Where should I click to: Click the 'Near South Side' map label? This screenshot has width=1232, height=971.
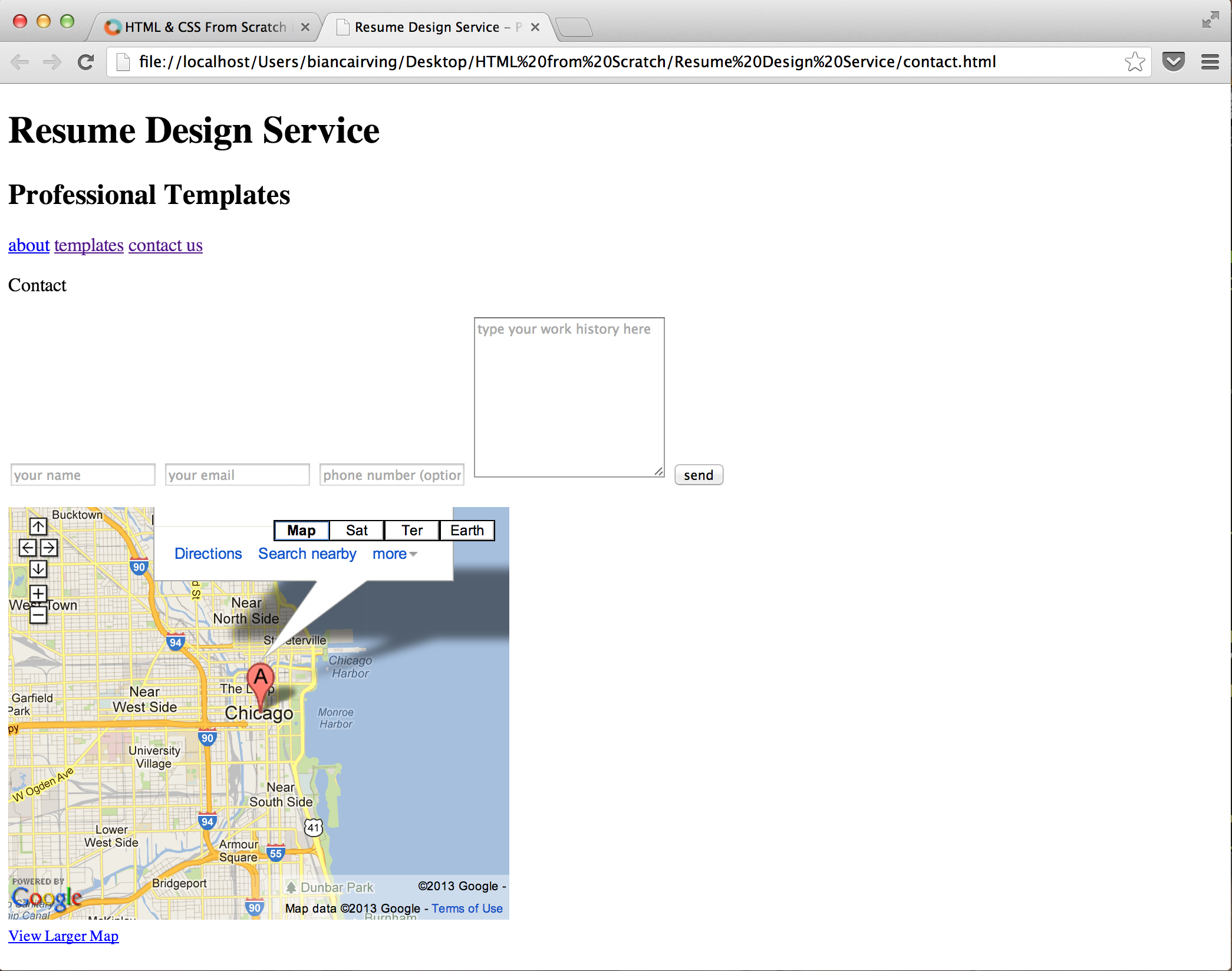[281, 795]
